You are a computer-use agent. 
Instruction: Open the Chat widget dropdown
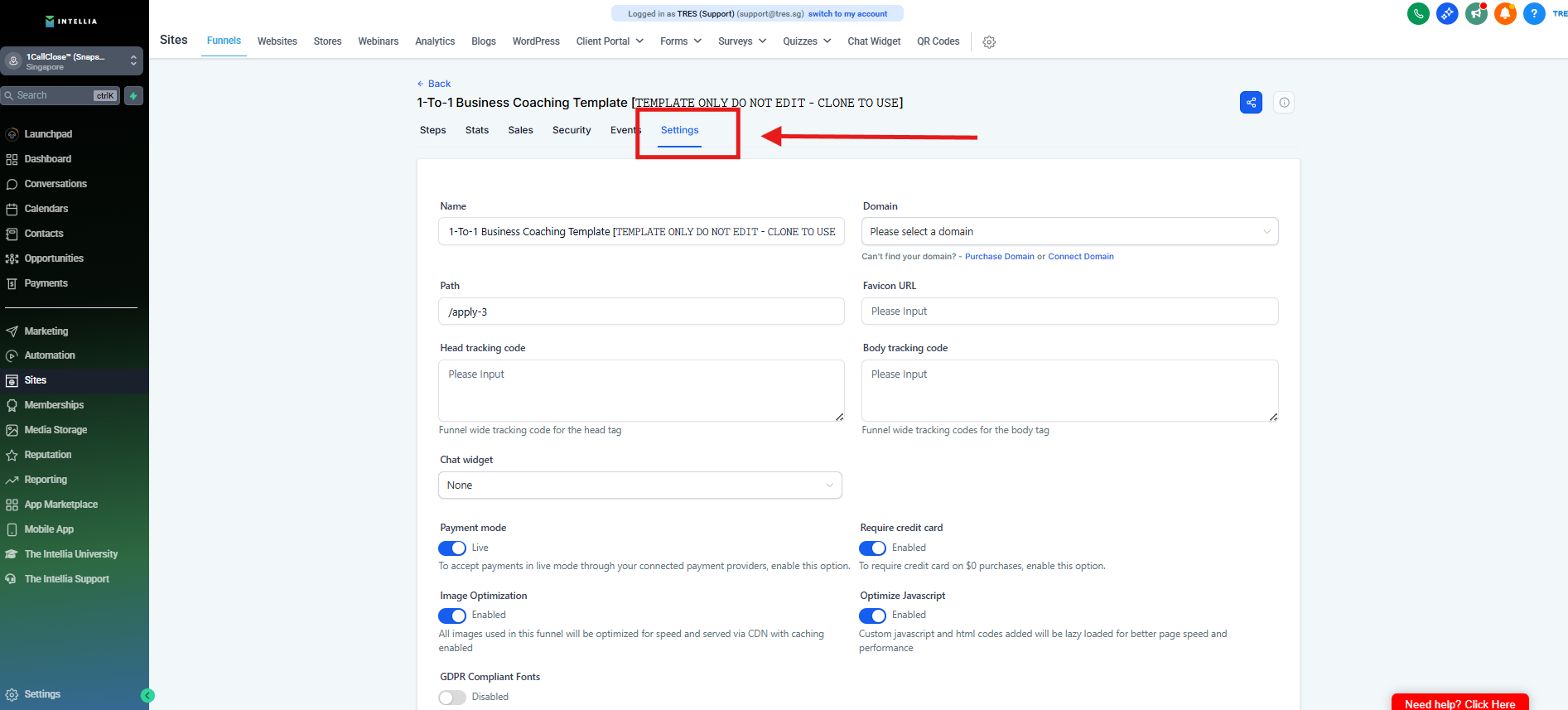(640, 485)
